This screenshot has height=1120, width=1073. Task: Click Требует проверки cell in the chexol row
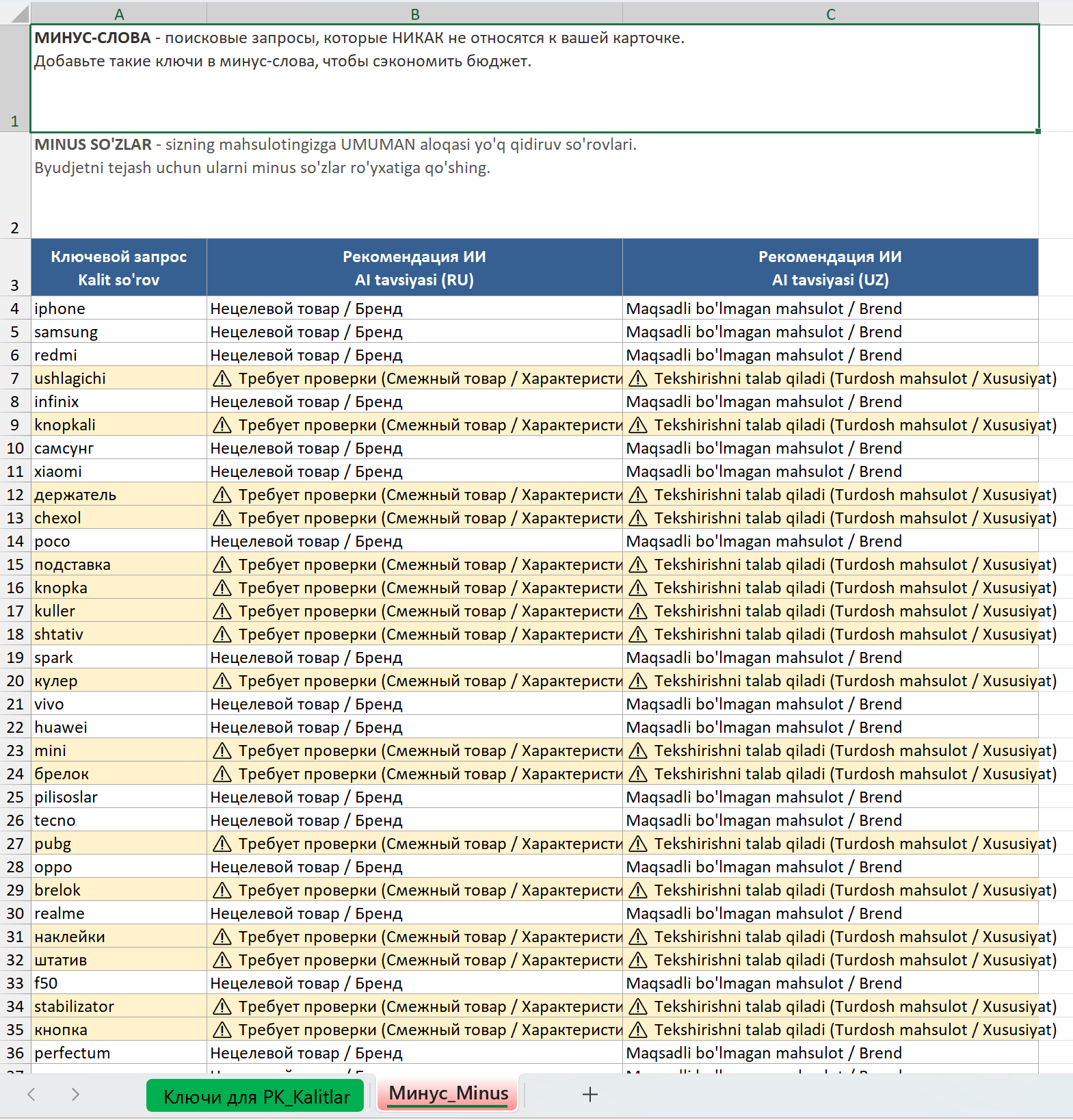pos(414,517)
